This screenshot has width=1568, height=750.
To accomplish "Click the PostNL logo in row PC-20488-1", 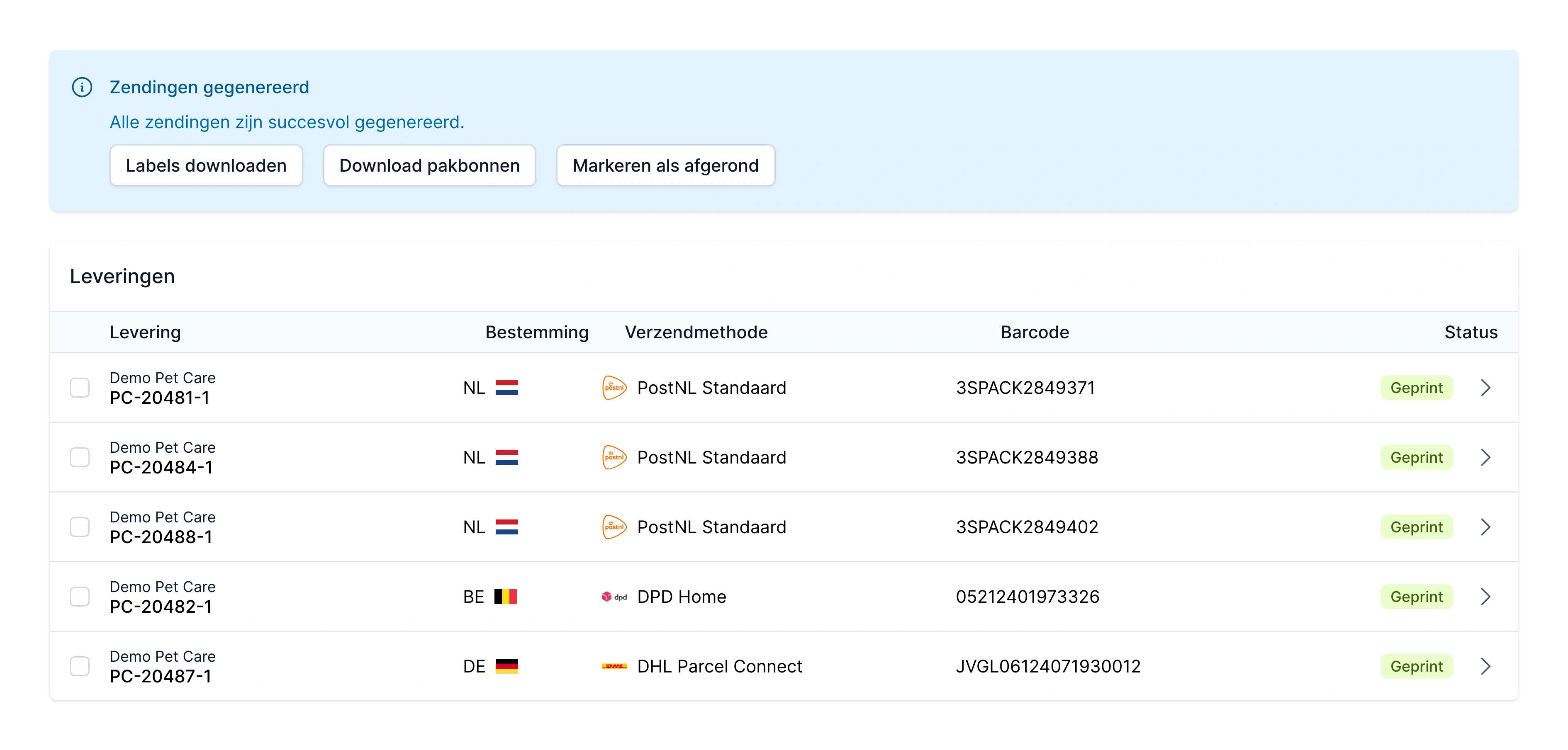I will point(614,527).
